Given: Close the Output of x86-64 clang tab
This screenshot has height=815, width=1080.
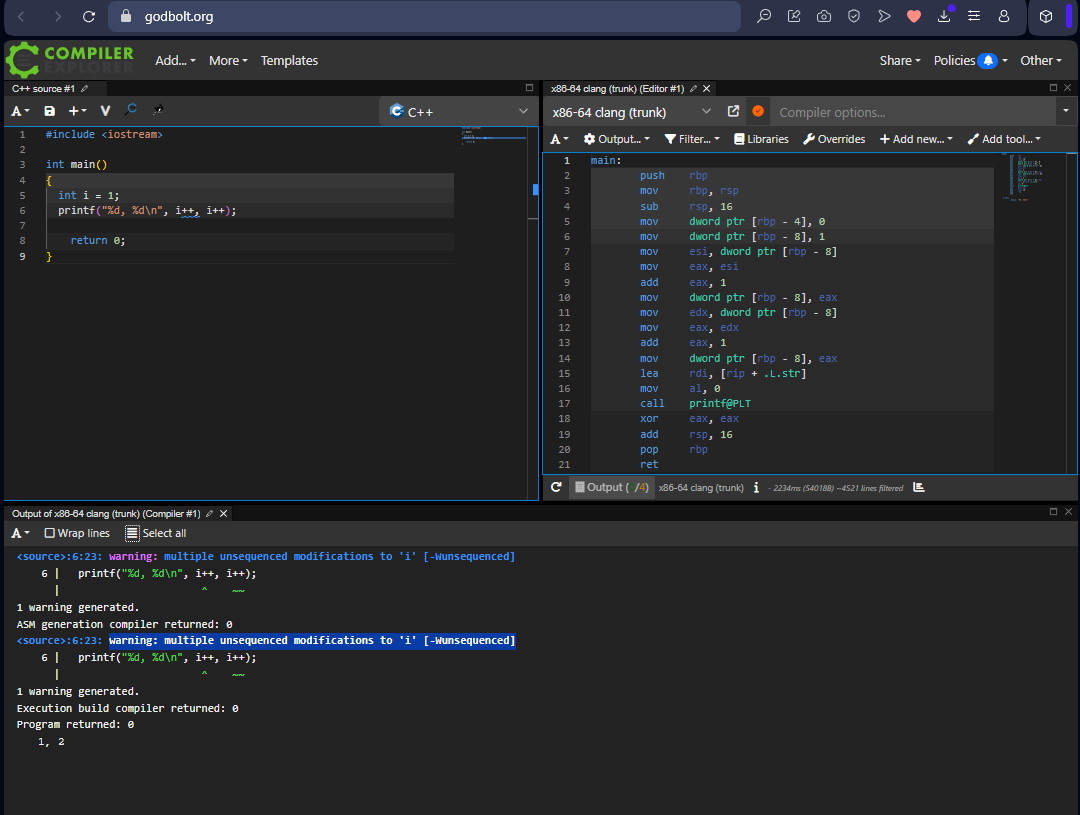Looking at the screenshot, I should coord(224,513).
